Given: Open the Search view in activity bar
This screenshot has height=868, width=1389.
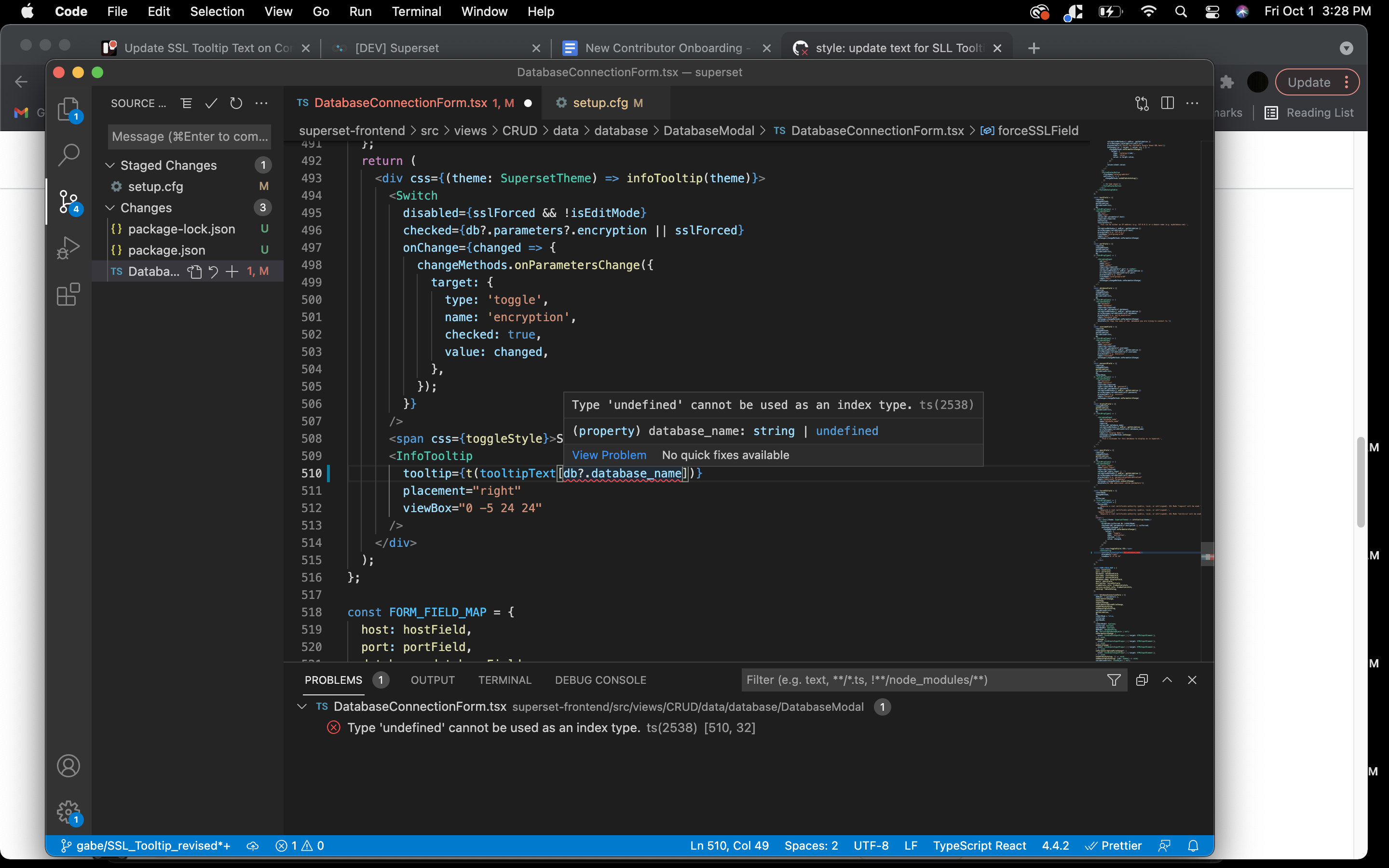Looking at the screenshot, I should [x=68, y=154].
